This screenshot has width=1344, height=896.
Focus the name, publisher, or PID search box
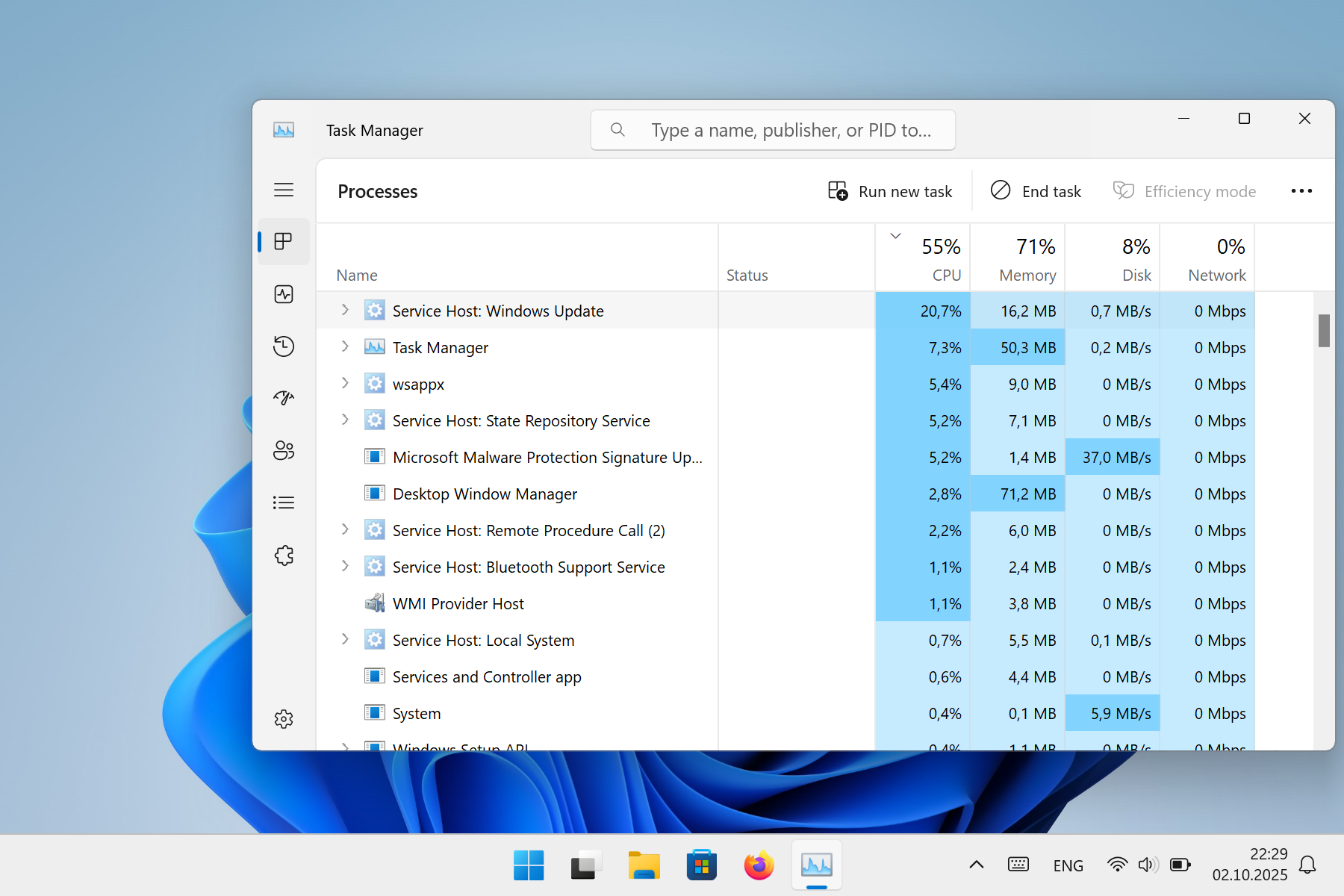tap(773, 130)
